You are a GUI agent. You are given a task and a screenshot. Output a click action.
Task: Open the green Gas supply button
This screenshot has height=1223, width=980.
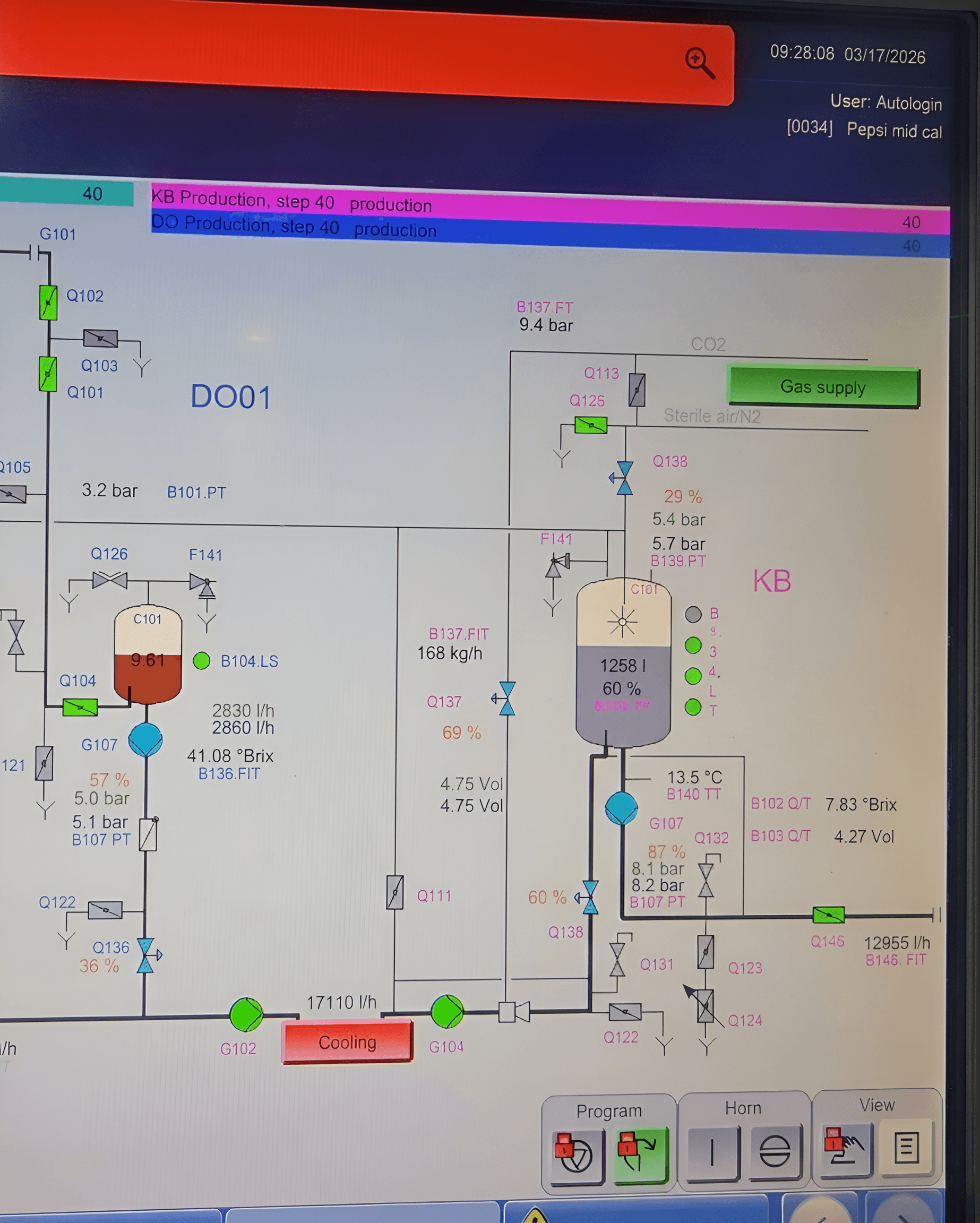823,387
